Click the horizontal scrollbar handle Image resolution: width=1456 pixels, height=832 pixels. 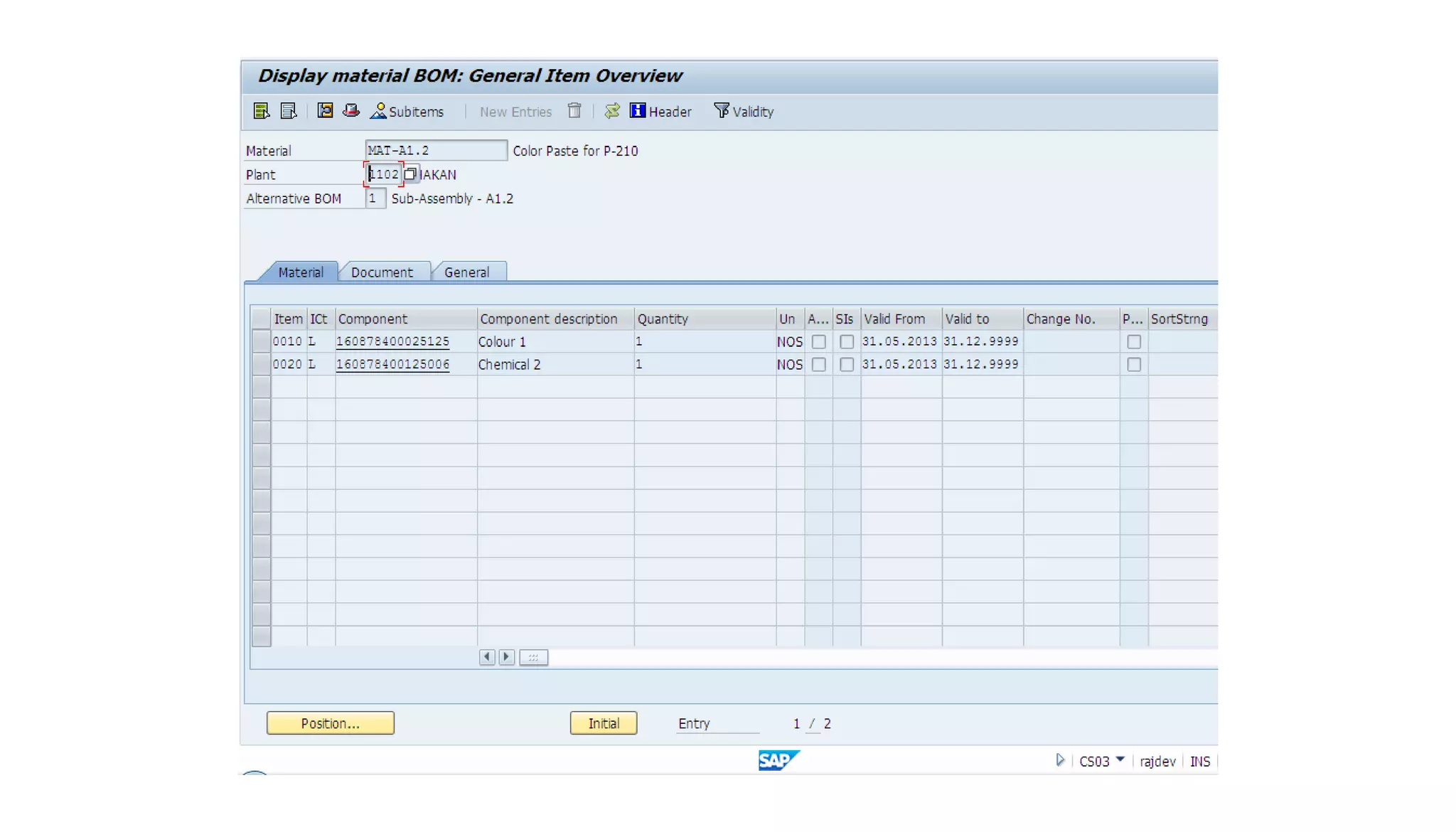[x=533, y=657]
